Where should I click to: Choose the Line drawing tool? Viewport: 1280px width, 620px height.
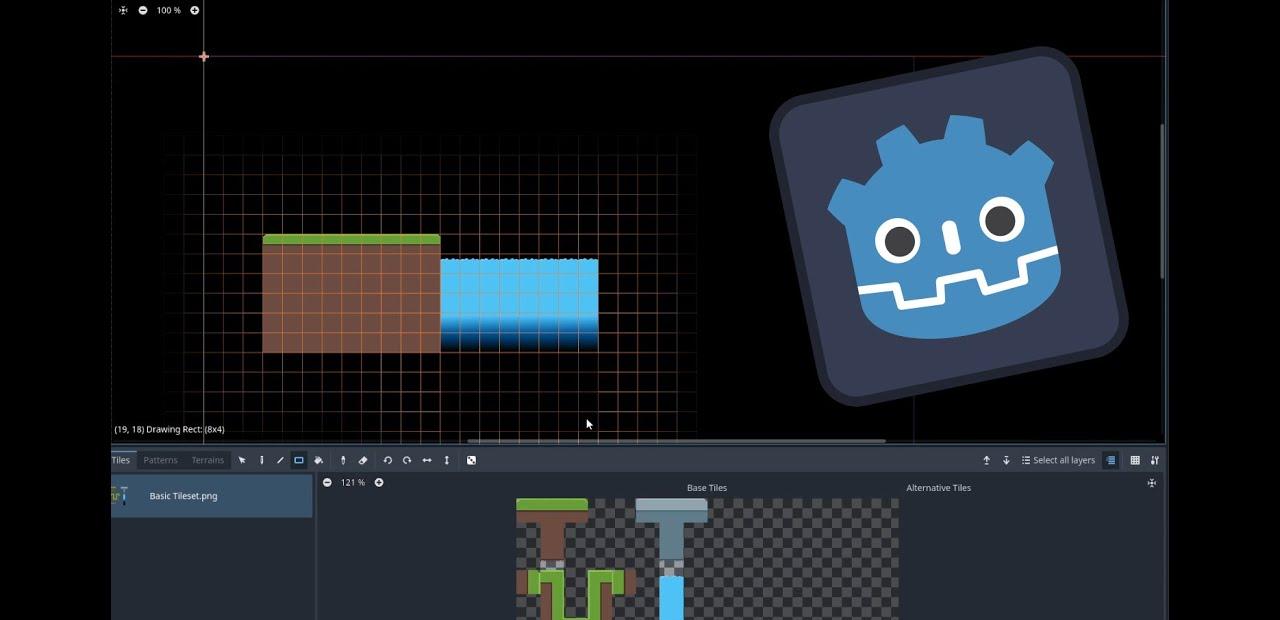point(280,460)
